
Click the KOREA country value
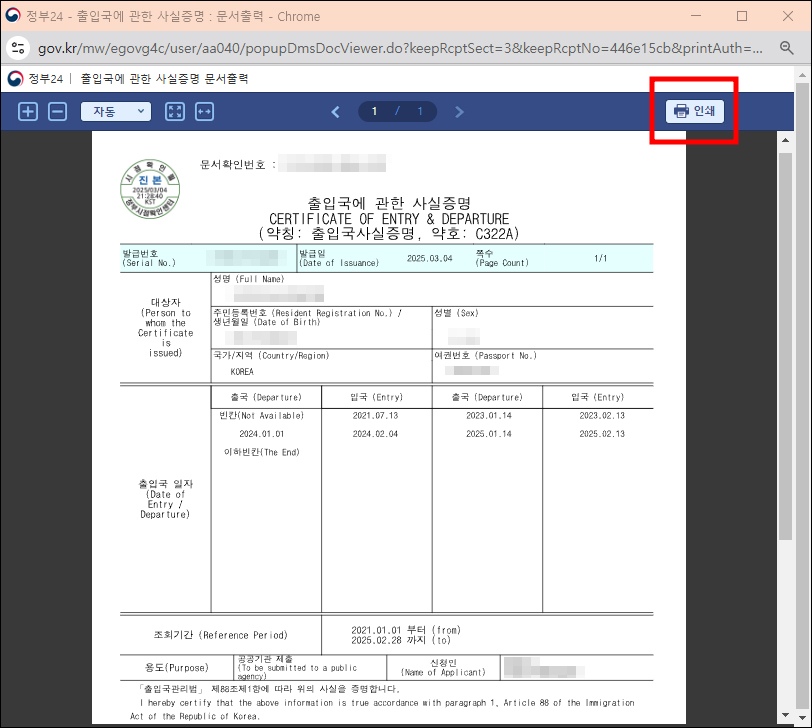pyautogui.click(x=242, y=372)
